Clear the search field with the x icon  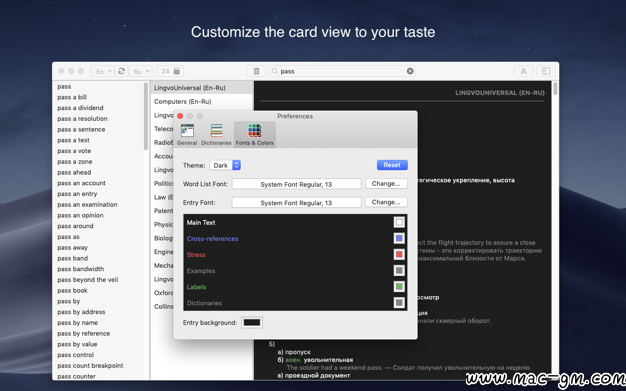point(410,71)
